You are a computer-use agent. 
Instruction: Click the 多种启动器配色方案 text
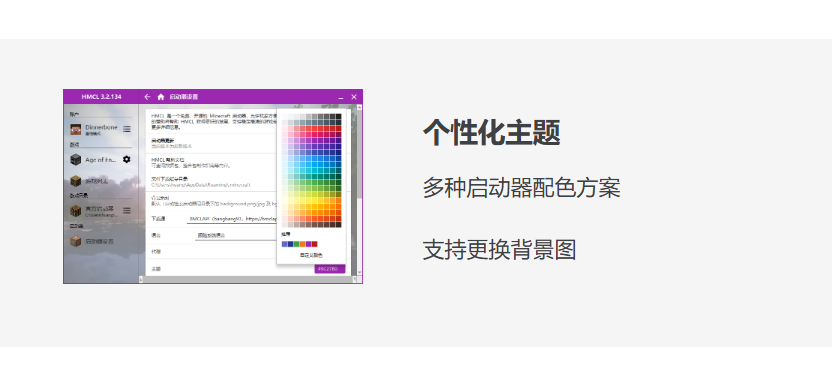point(522,188)
